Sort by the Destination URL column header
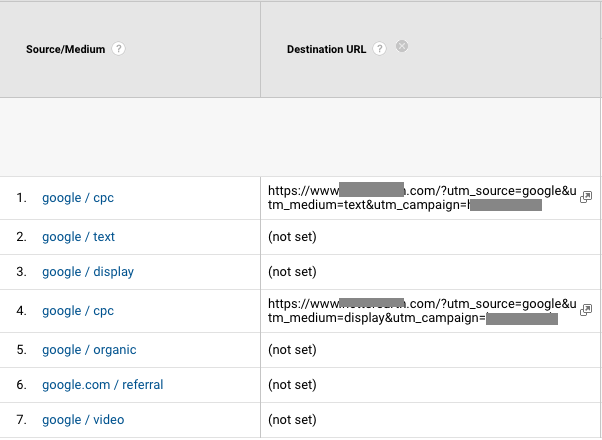 pyautogui.click(x=326, y=48)
